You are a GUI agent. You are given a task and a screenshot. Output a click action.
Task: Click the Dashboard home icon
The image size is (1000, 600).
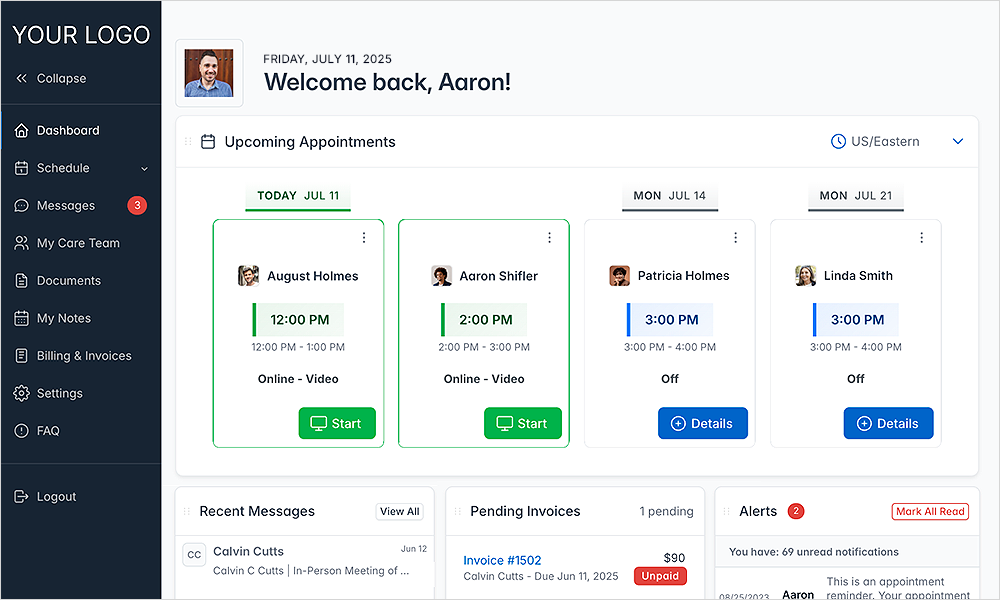[21, 130]
